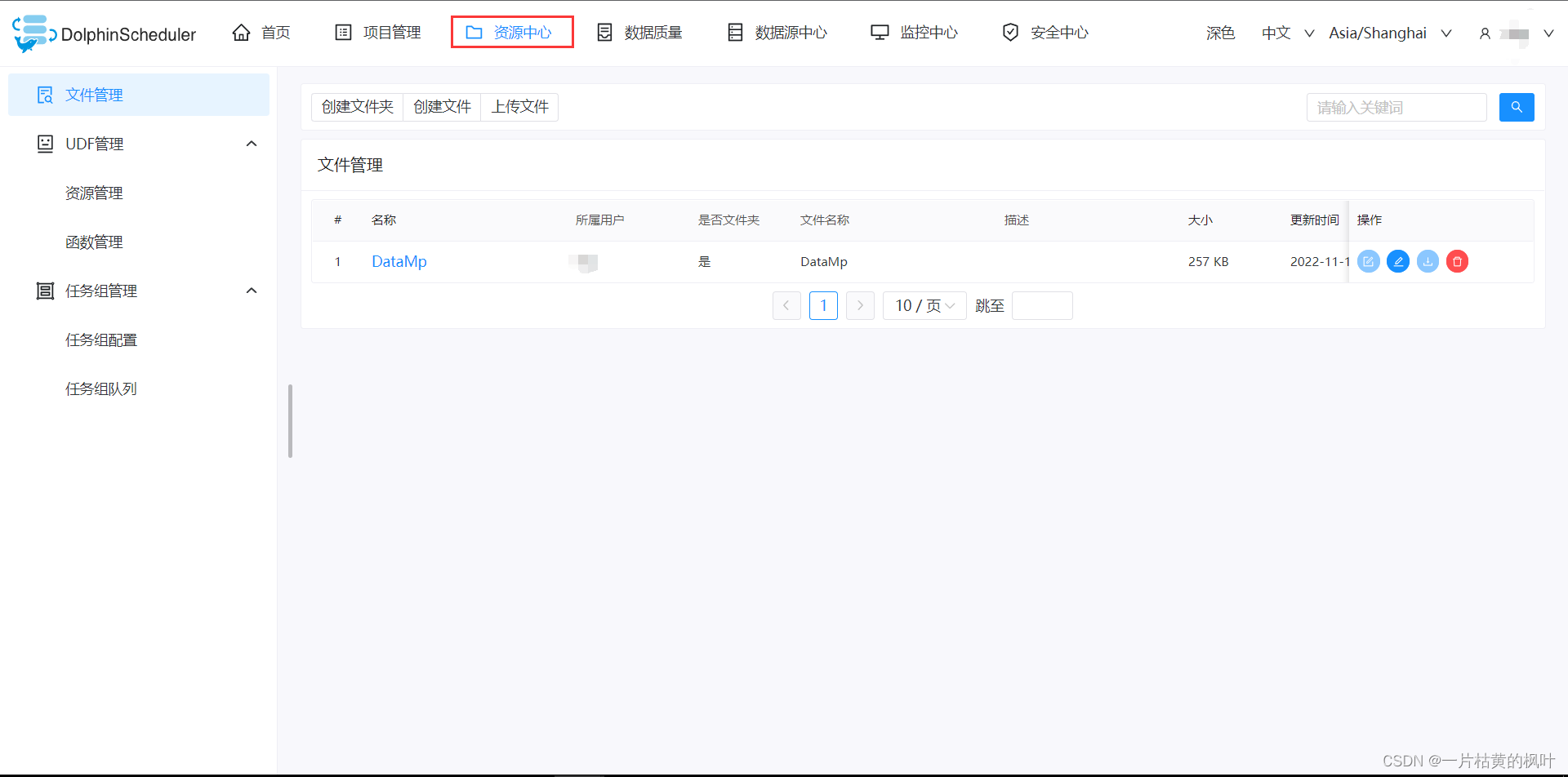The image size is (1568, 777).
Task: Click the 创建文件夹 button
Action: pos(357,107)
